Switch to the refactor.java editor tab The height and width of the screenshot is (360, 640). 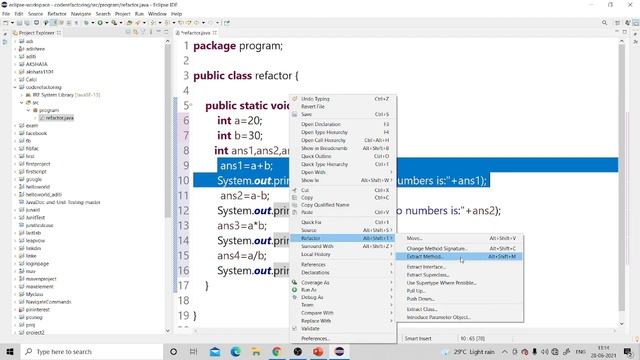click(x=196, y=33)
